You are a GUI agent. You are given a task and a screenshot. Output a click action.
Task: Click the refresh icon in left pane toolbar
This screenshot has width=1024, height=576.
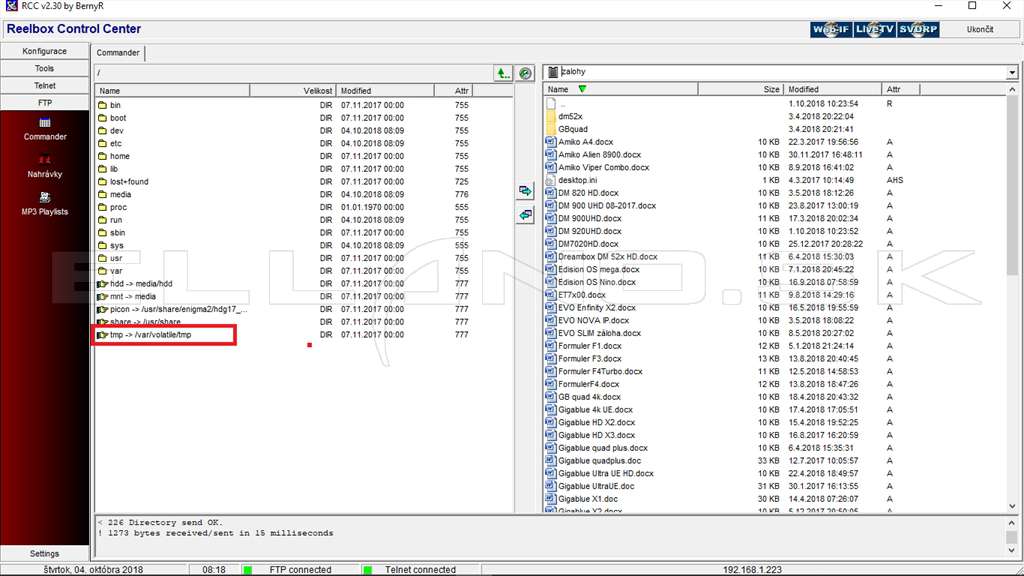(525, 73)
